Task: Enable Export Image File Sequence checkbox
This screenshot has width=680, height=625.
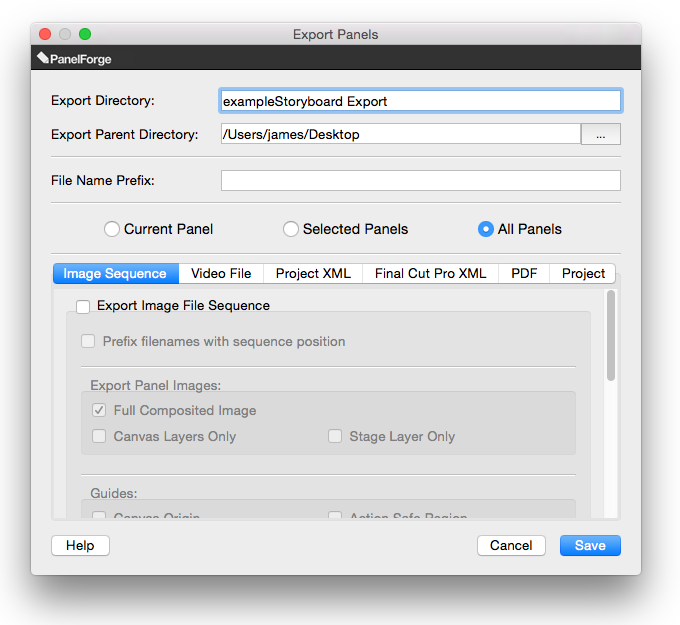Action: tap(83, 306)
